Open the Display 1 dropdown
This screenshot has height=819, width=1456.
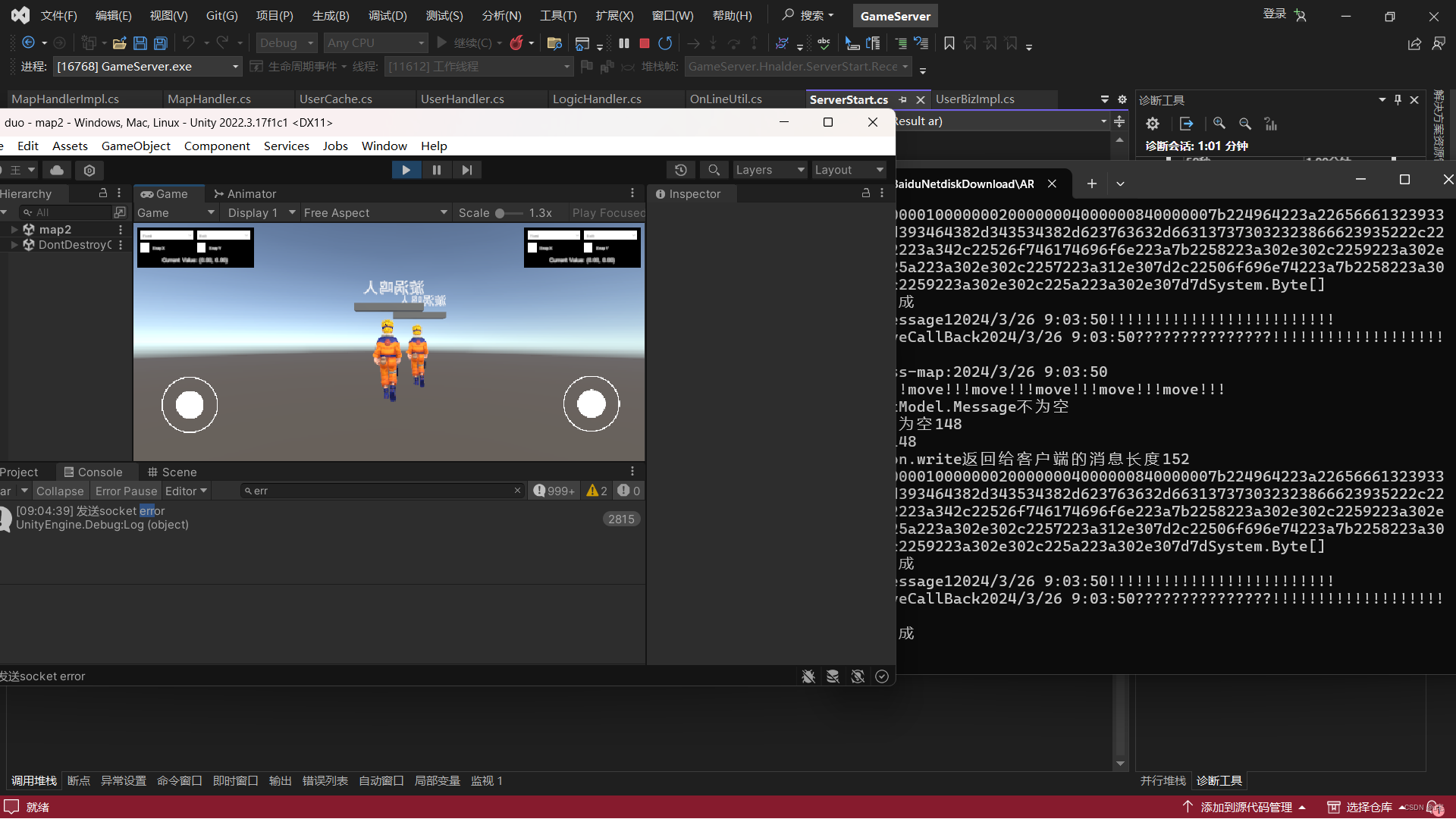tap(261, 213)
